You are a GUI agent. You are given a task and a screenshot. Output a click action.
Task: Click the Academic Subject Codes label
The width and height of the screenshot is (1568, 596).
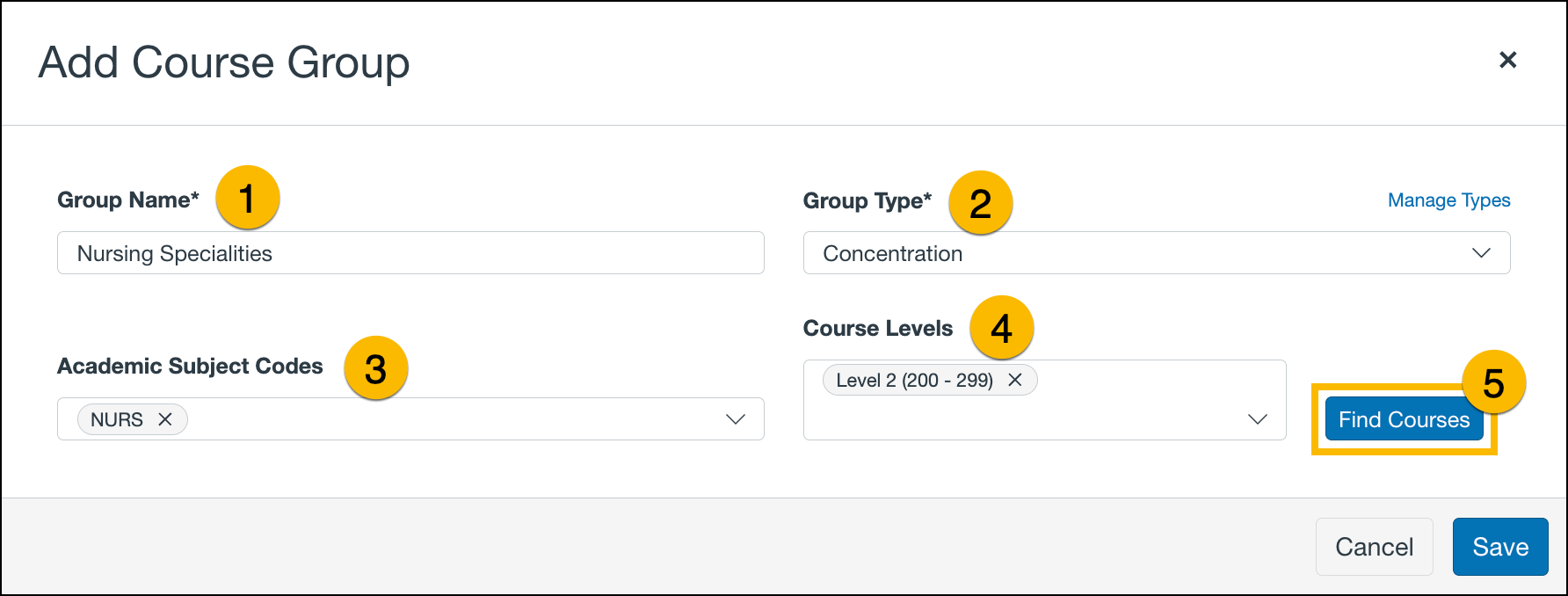click(190, 366)
